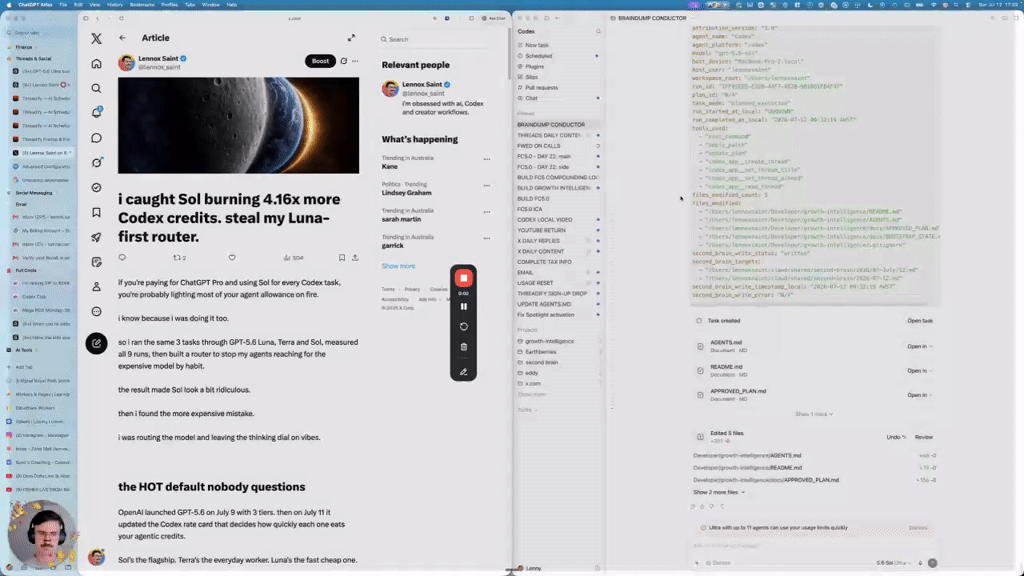
Task: Bookmark the article under the headline
Action: click(342, 257)
